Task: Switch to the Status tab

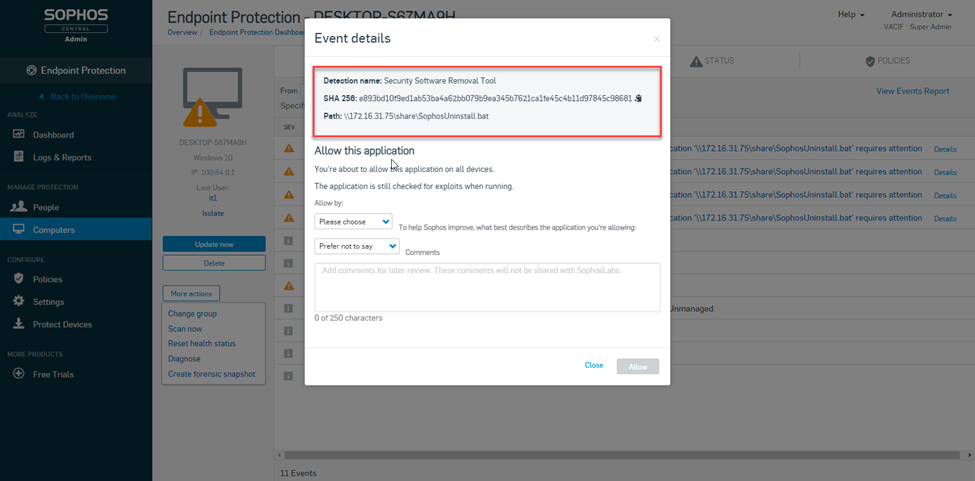Action: tap(712, 61)
